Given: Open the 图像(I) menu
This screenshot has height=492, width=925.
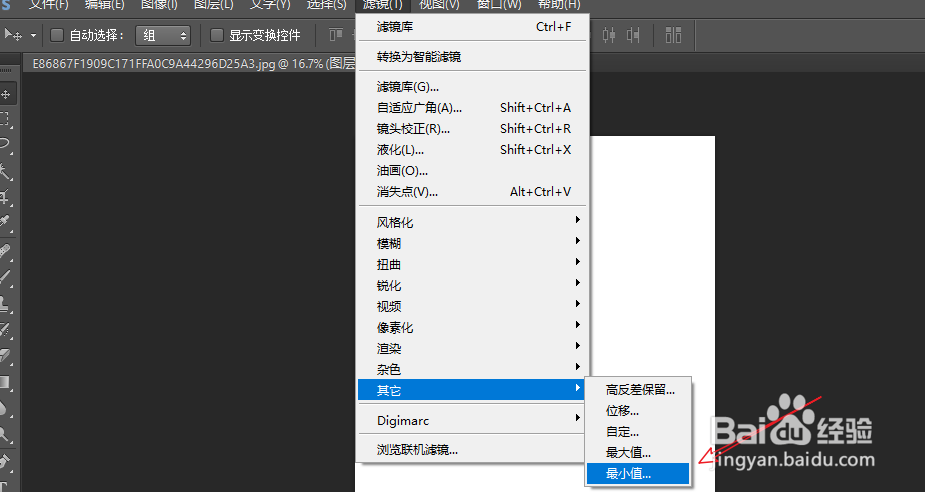Looking at the screenshot, I should (159, 5).
